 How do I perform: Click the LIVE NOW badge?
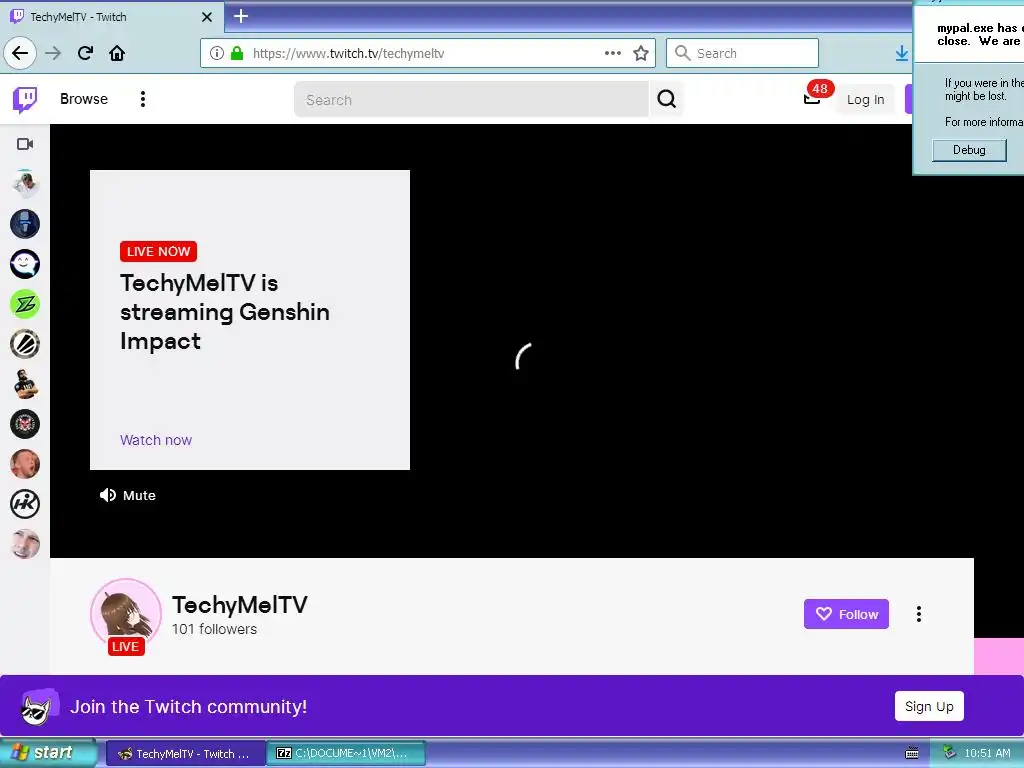pos(158,251)
